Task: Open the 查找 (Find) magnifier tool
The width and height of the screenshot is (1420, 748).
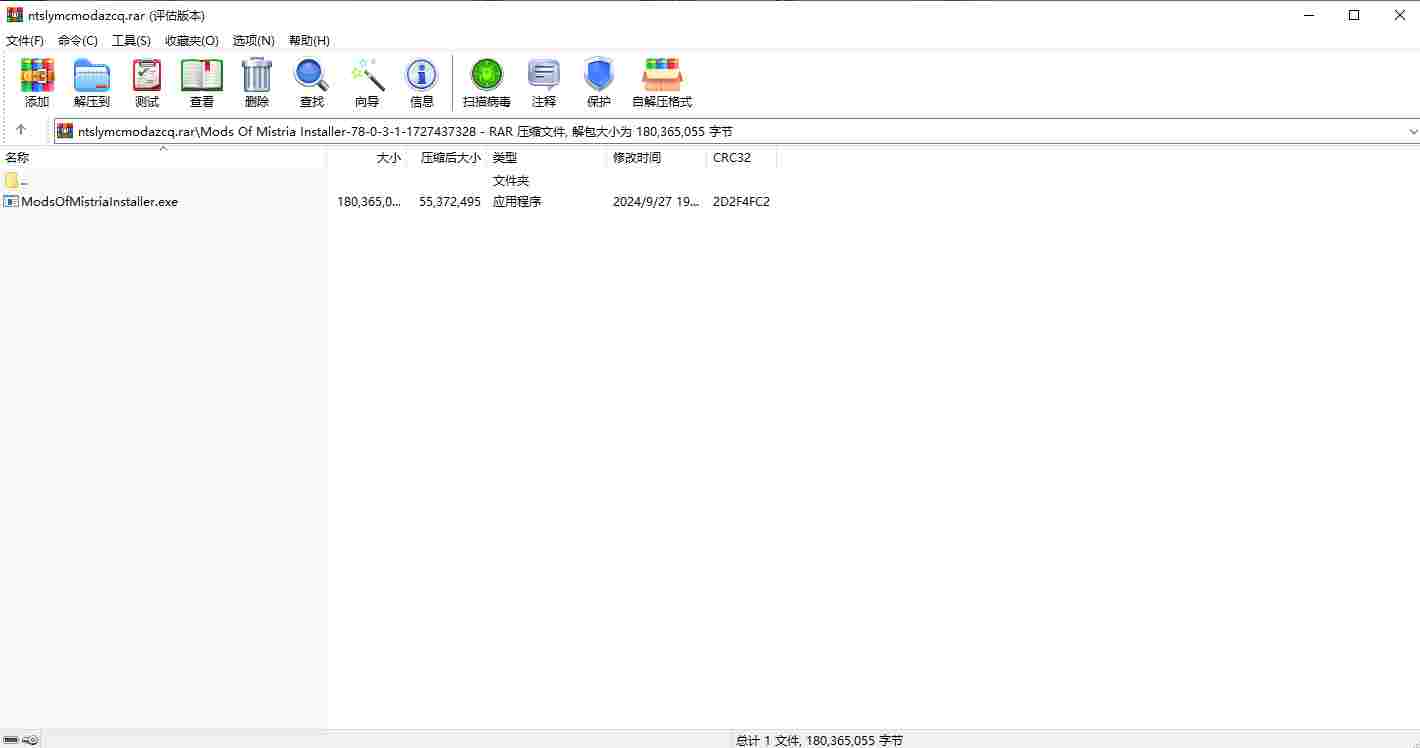Action: click(x=311, y=76)
